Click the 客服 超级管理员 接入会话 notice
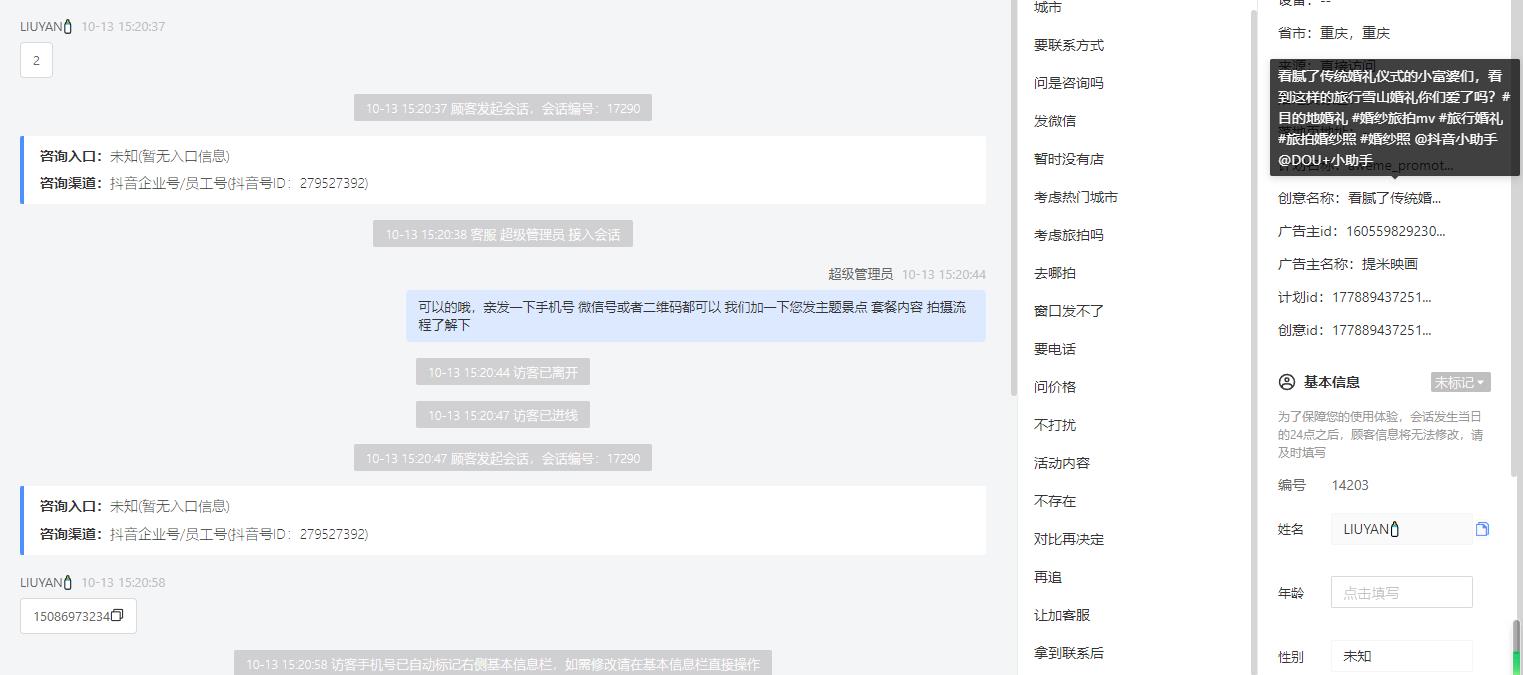 coord(503,234)
